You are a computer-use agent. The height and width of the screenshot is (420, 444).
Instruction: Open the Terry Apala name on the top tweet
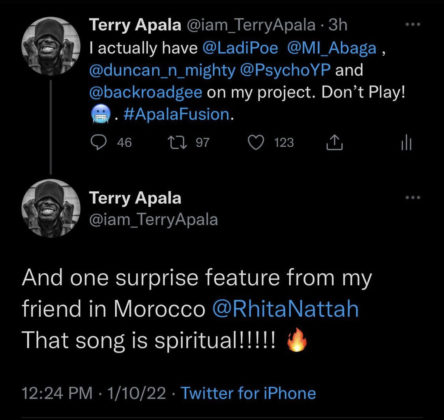135,25
